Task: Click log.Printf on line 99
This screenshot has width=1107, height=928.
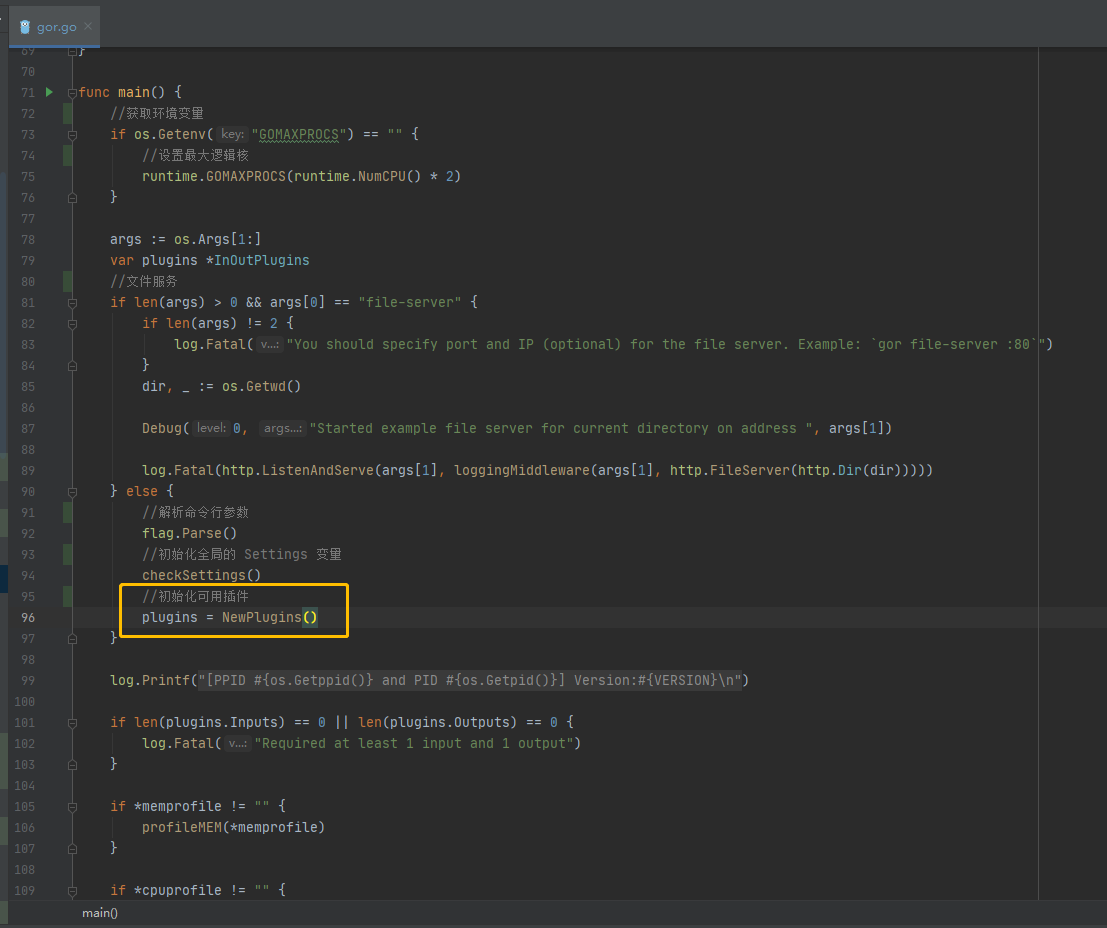Action: coord(150,680)
